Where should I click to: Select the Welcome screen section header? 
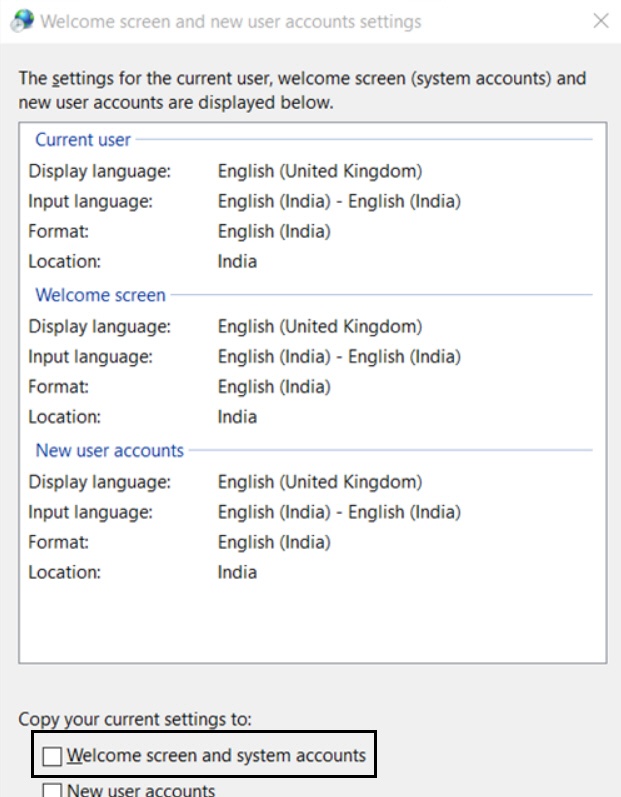tap(100, 295)
